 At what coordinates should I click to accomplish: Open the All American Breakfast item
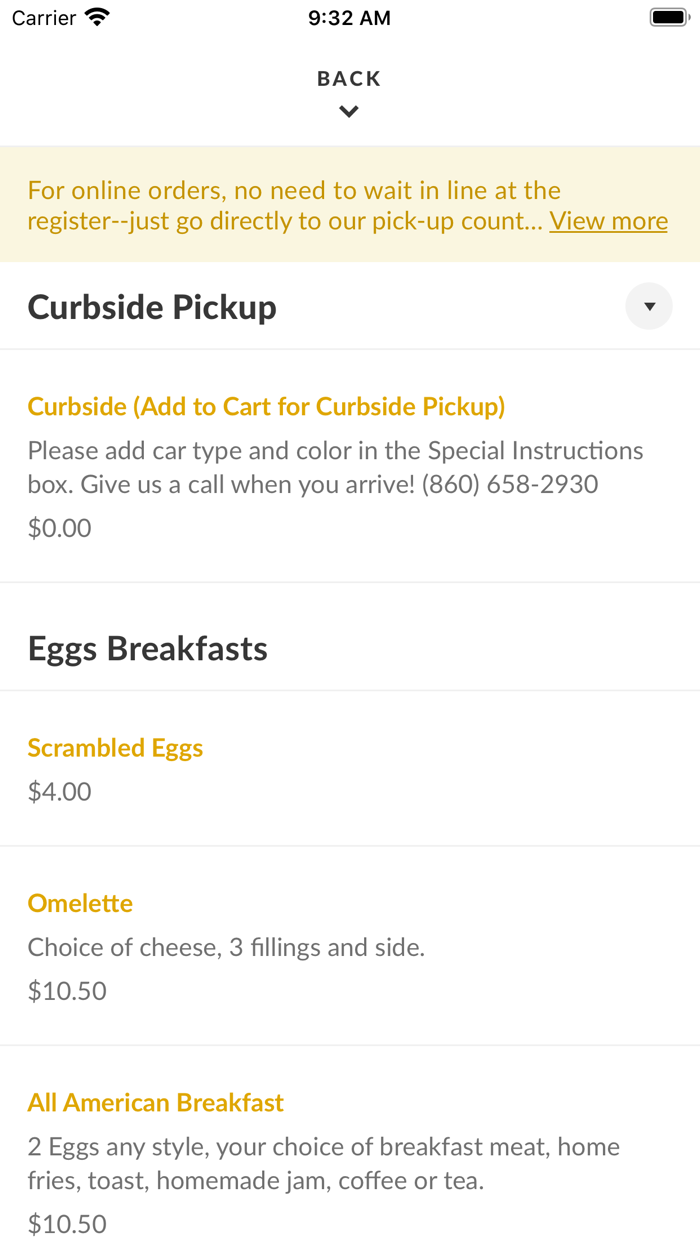(x=155, y=1103)
